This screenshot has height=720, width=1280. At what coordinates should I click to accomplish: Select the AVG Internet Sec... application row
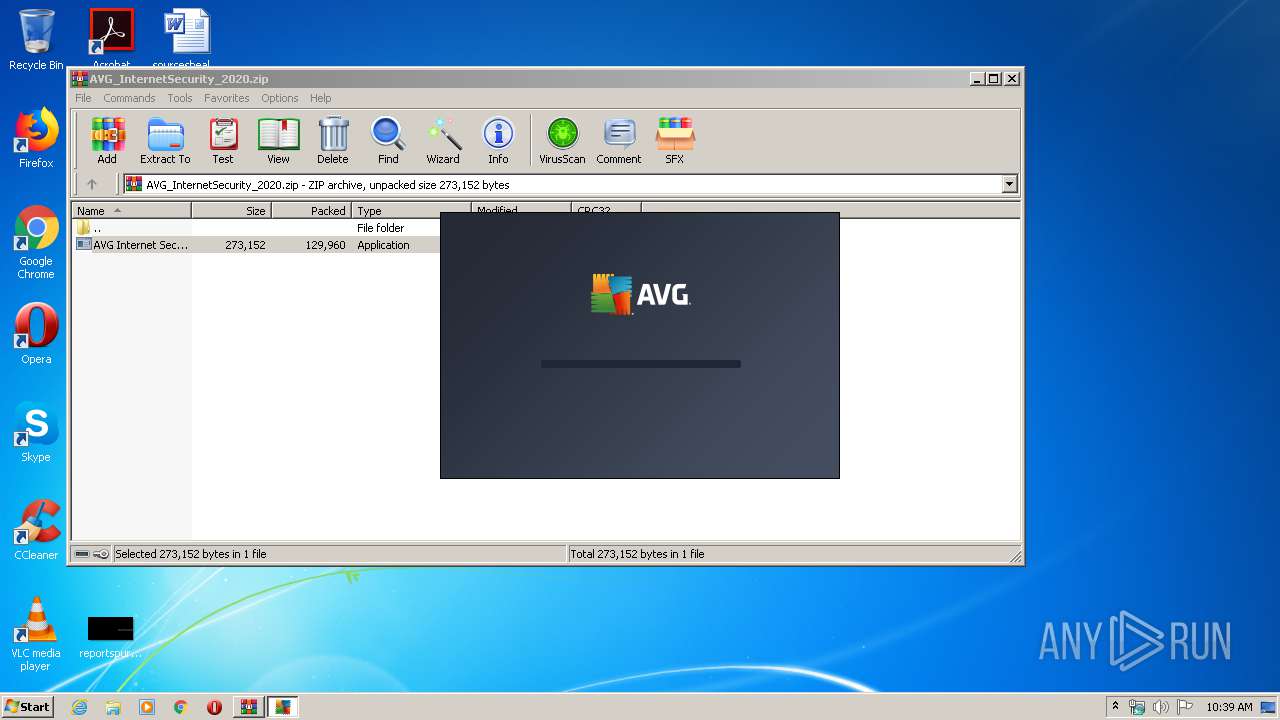pyautogui.click(x=257, y=245)
